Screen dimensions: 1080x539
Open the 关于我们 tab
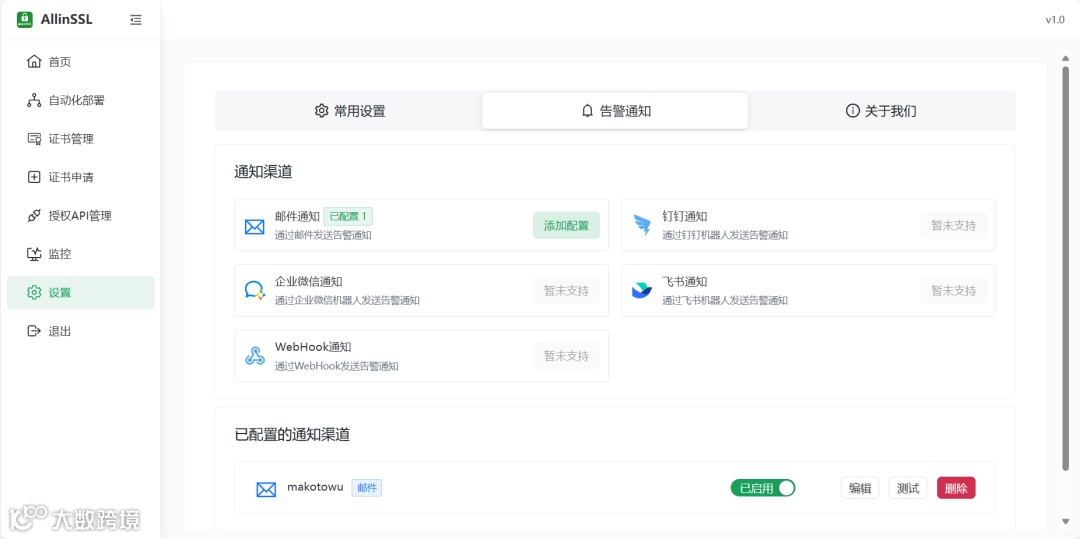(881, 111)
